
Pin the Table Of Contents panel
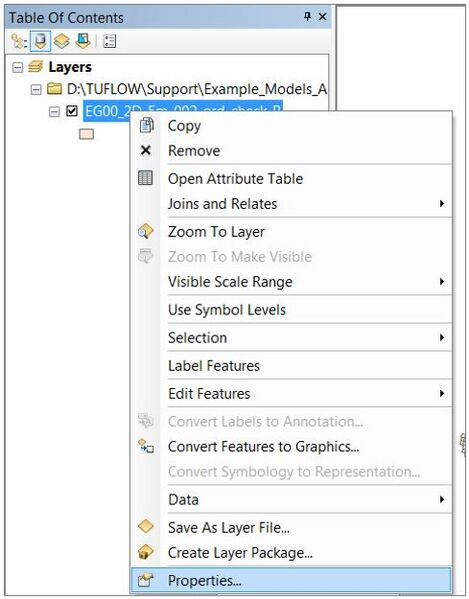point(307,17)
